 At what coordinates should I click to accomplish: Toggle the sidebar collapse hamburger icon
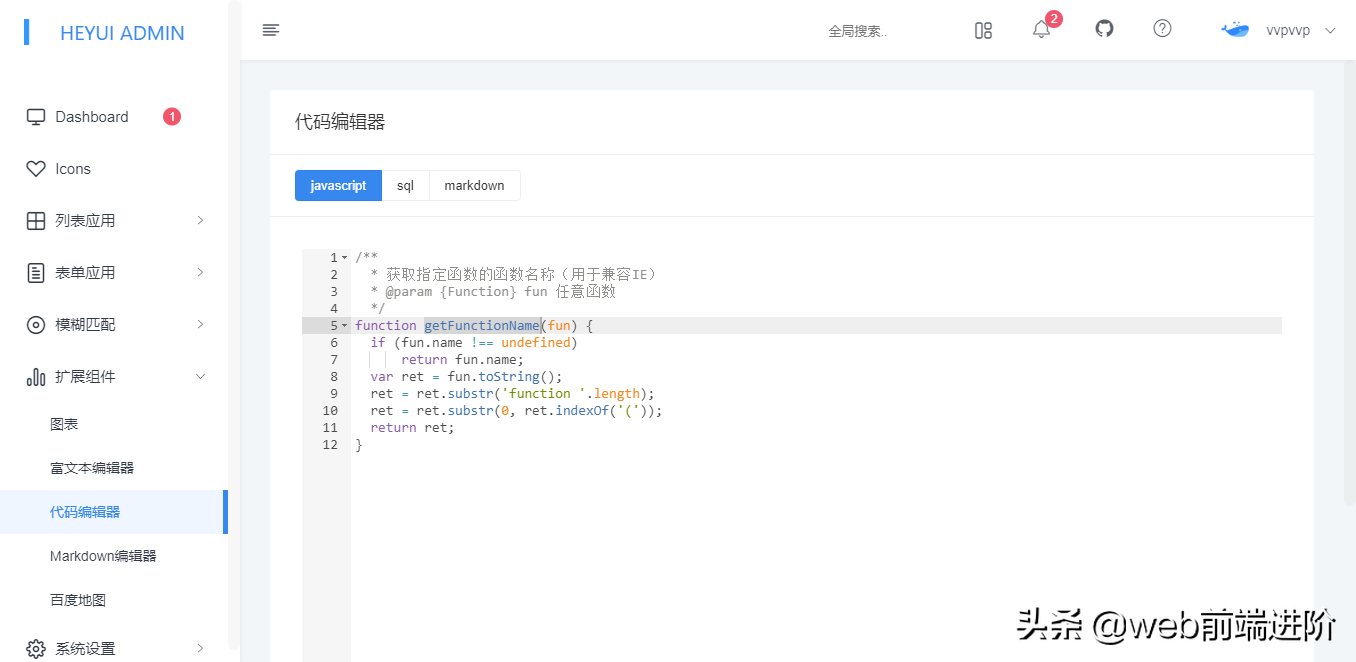(271, 30)
